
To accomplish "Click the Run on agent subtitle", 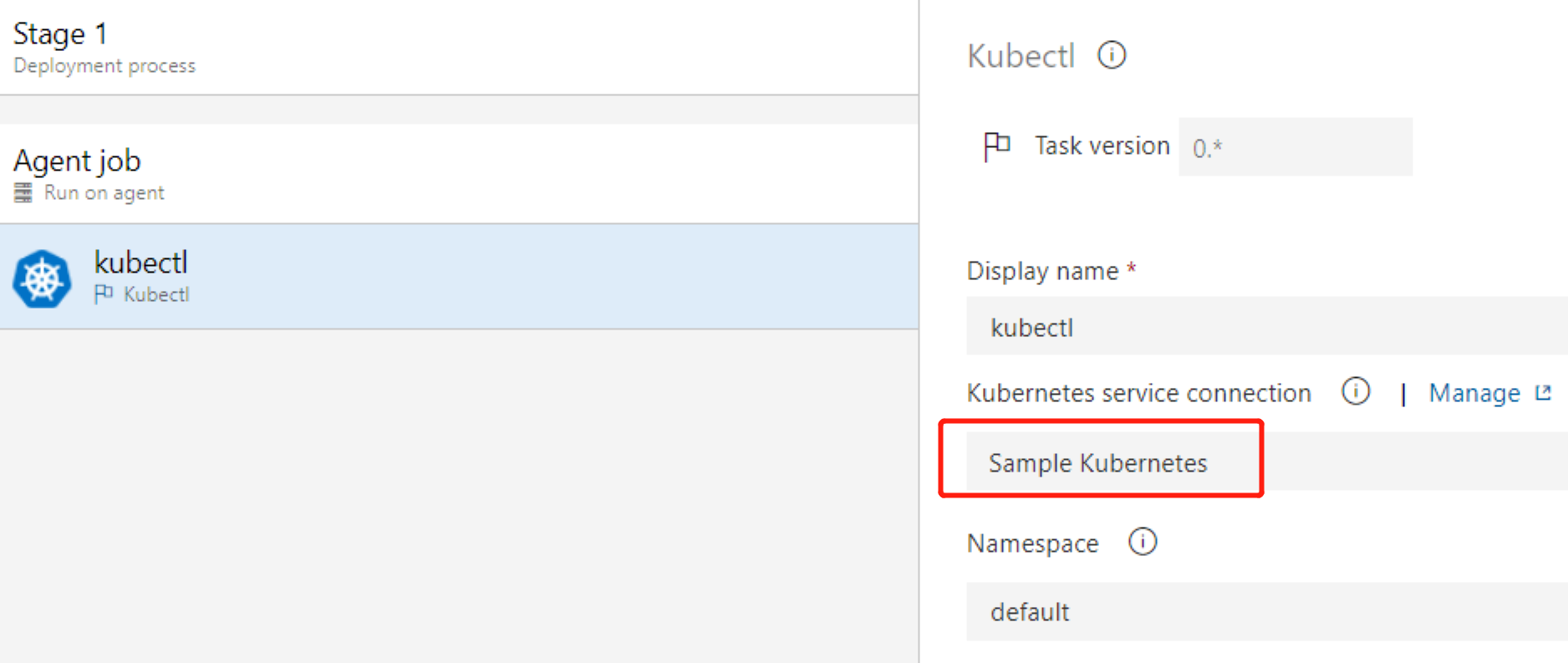I will tap(104, 193).
